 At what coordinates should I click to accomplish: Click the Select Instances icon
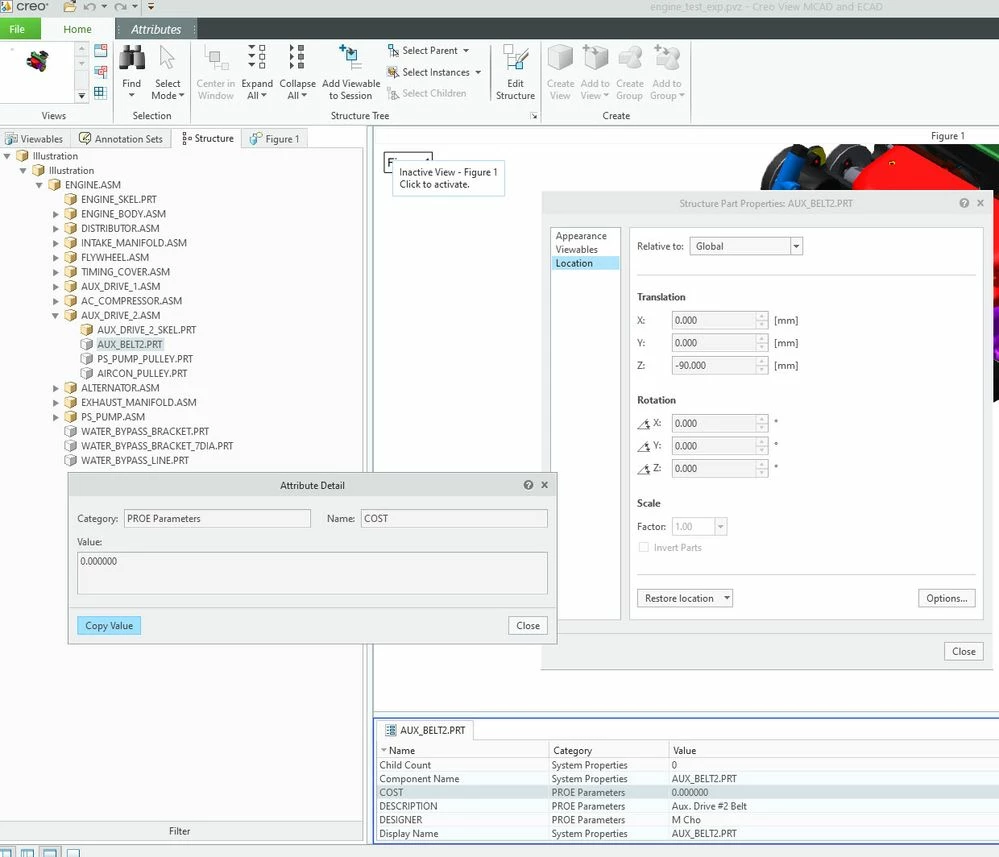click(x=393, y=72)
